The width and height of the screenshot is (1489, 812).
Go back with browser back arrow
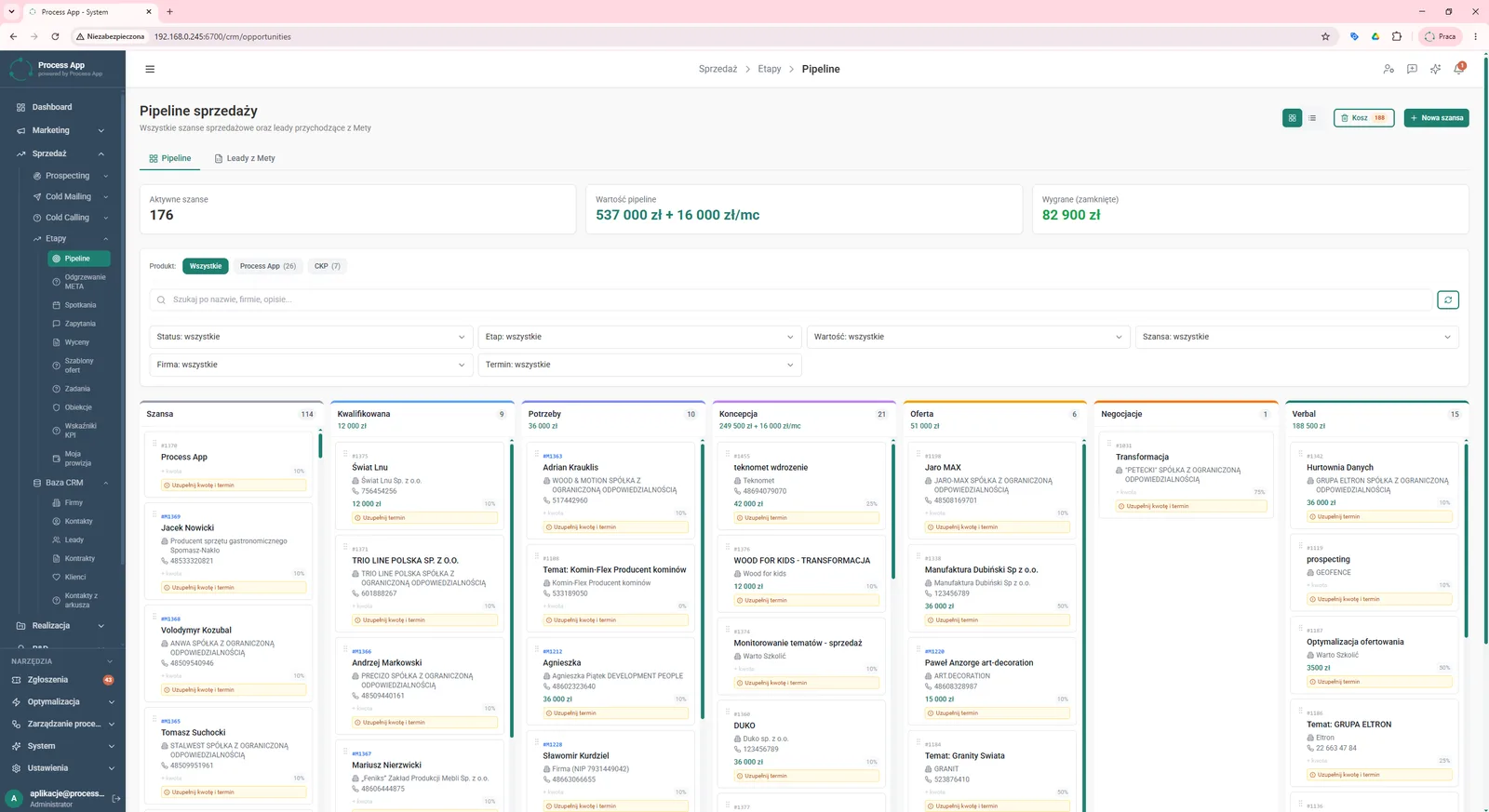13,36
